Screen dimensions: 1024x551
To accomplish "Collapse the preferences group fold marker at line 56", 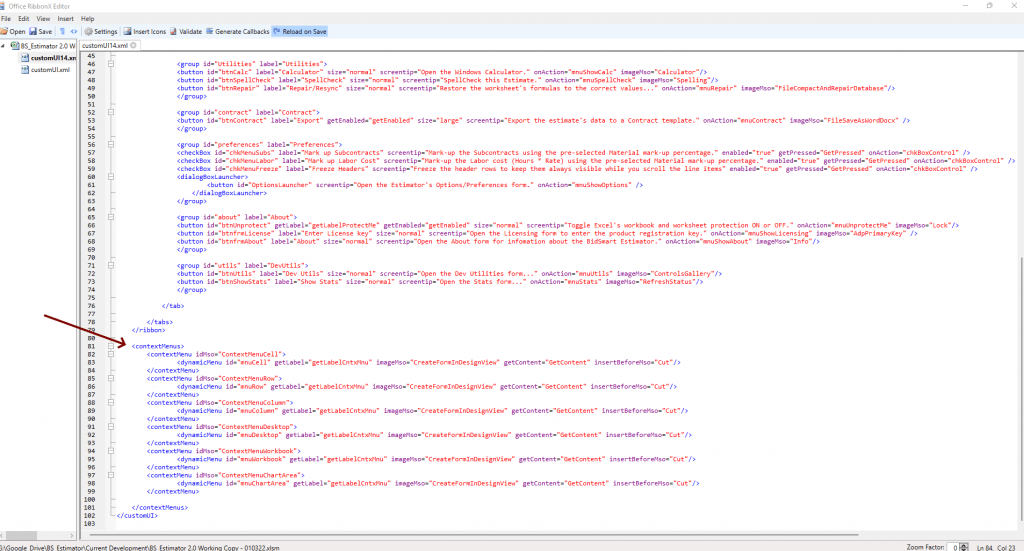I will [111, 144].
